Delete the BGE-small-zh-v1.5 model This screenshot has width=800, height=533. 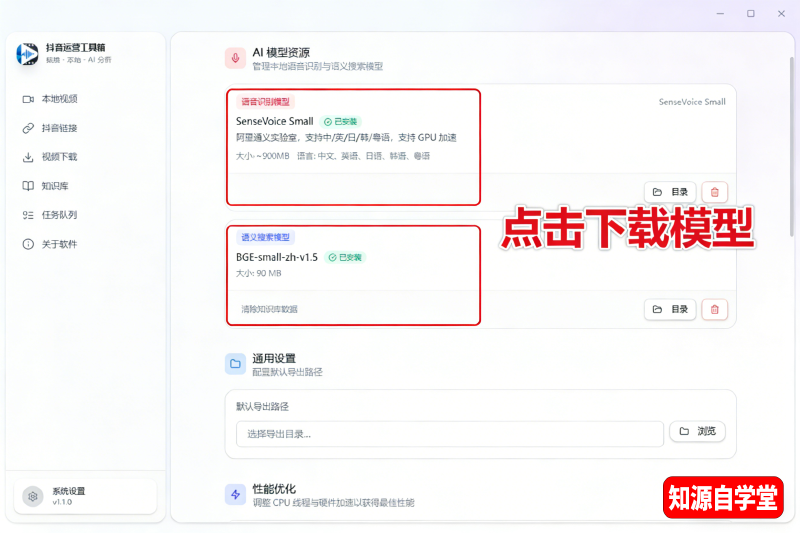point(714,310)
